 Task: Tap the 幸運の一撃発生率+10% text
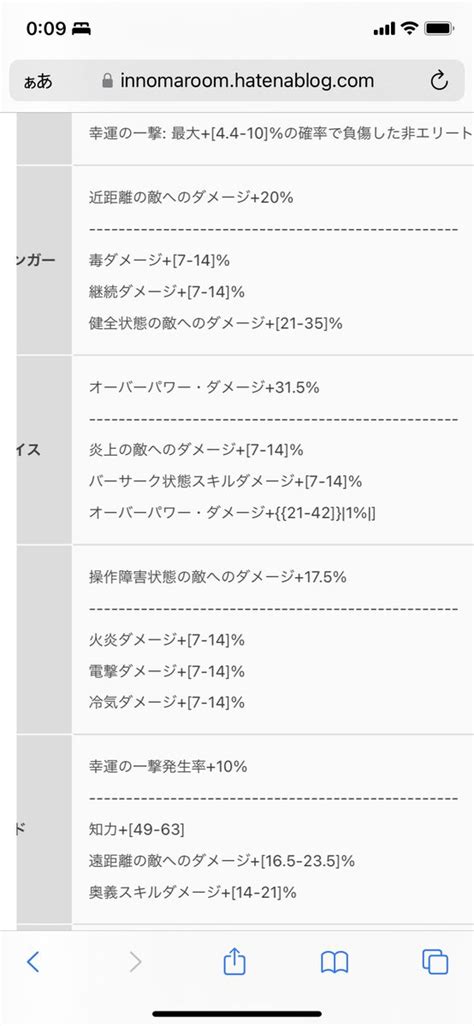(x=168, y=766)
